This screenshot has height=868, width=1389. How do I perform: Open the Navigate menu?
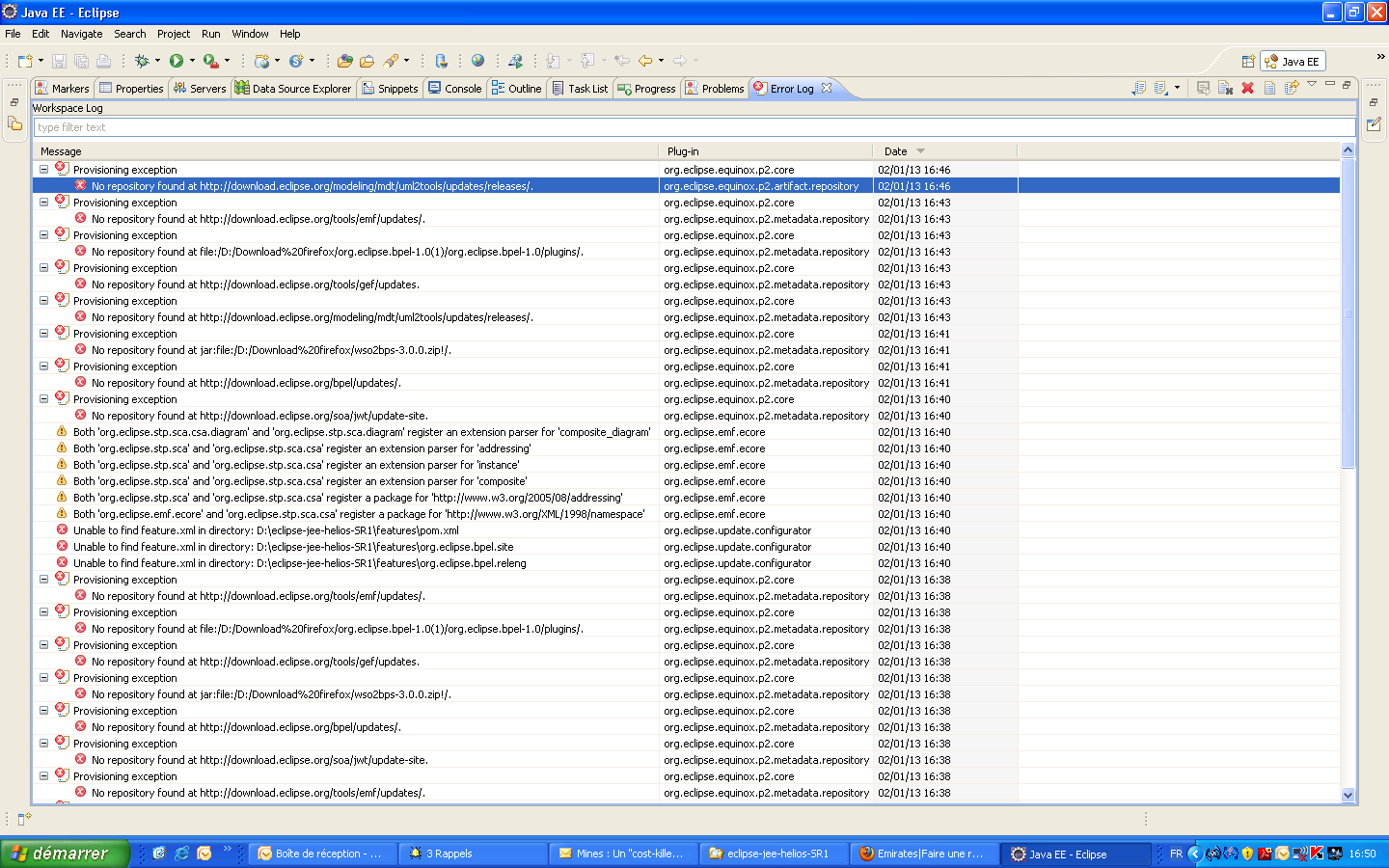coord(81,34)
